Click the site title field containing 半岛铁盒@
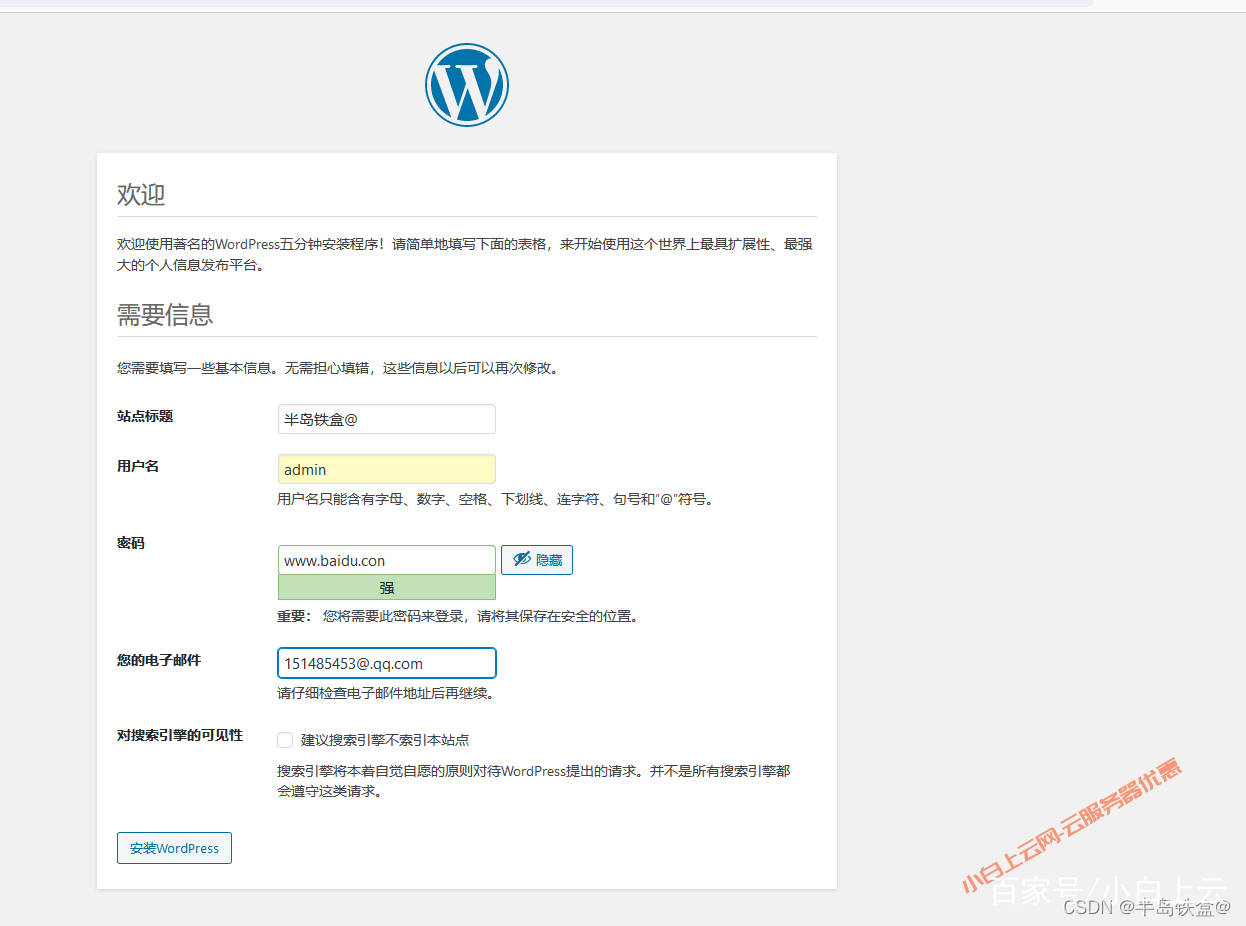This screenshot has height=926, width=1246. coord(387,419)
